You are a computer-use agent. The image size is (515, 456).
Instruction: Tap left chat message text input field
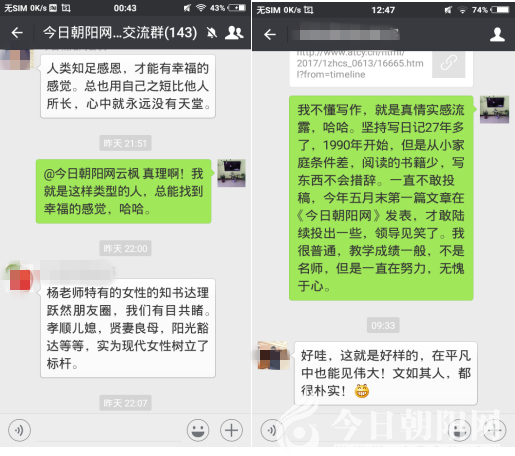109,431
